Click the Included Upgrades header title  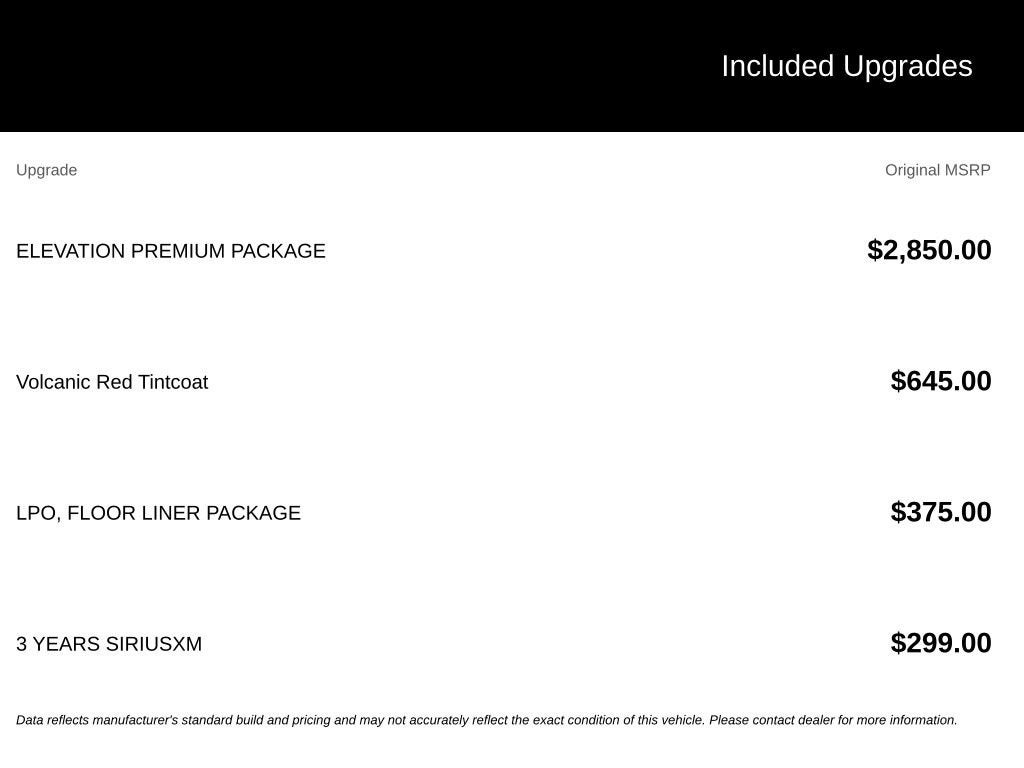click(x=846, y=67)
